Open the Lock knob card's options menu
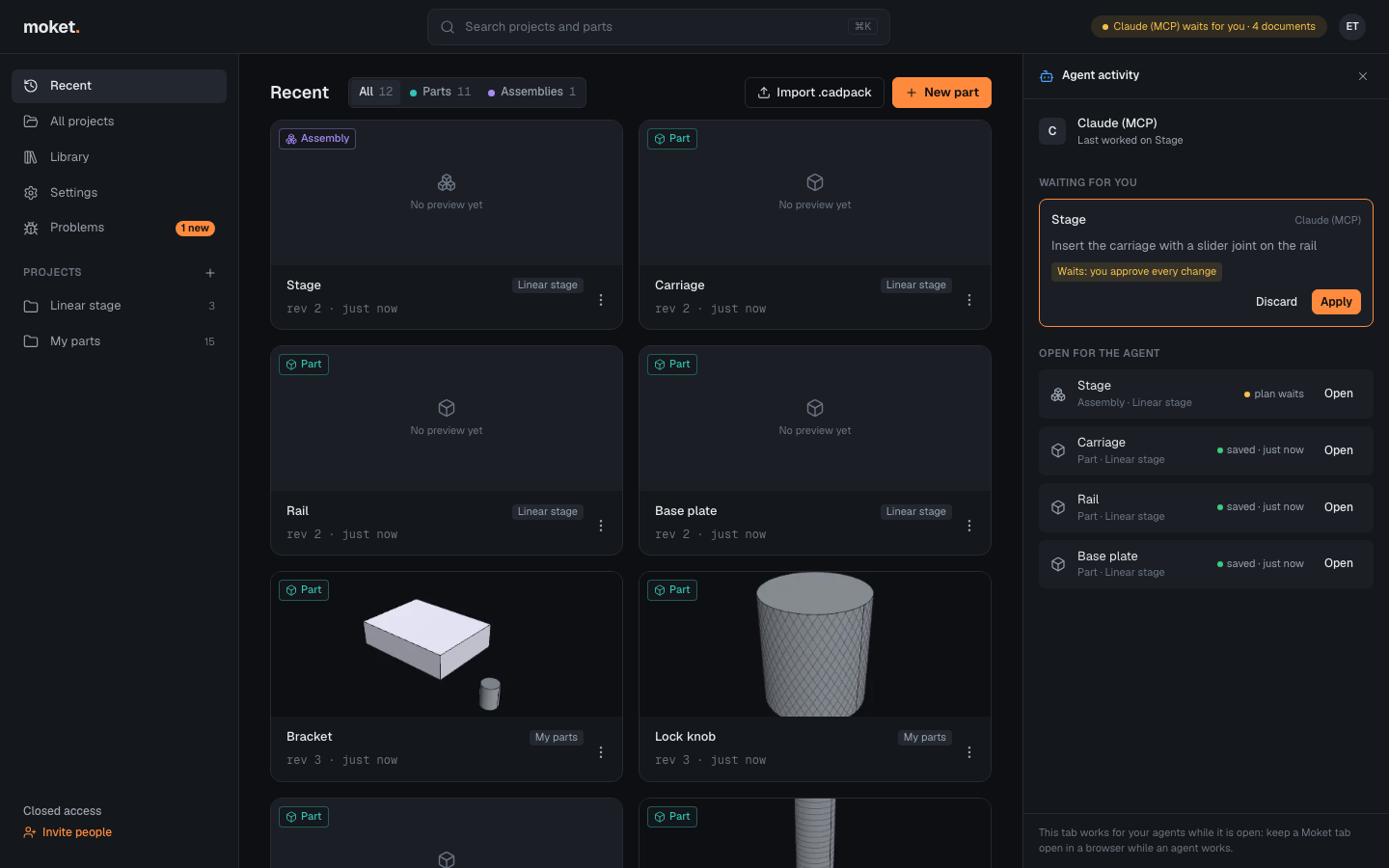The width and height of the screenshot is (1389, 868). point(969,752)
